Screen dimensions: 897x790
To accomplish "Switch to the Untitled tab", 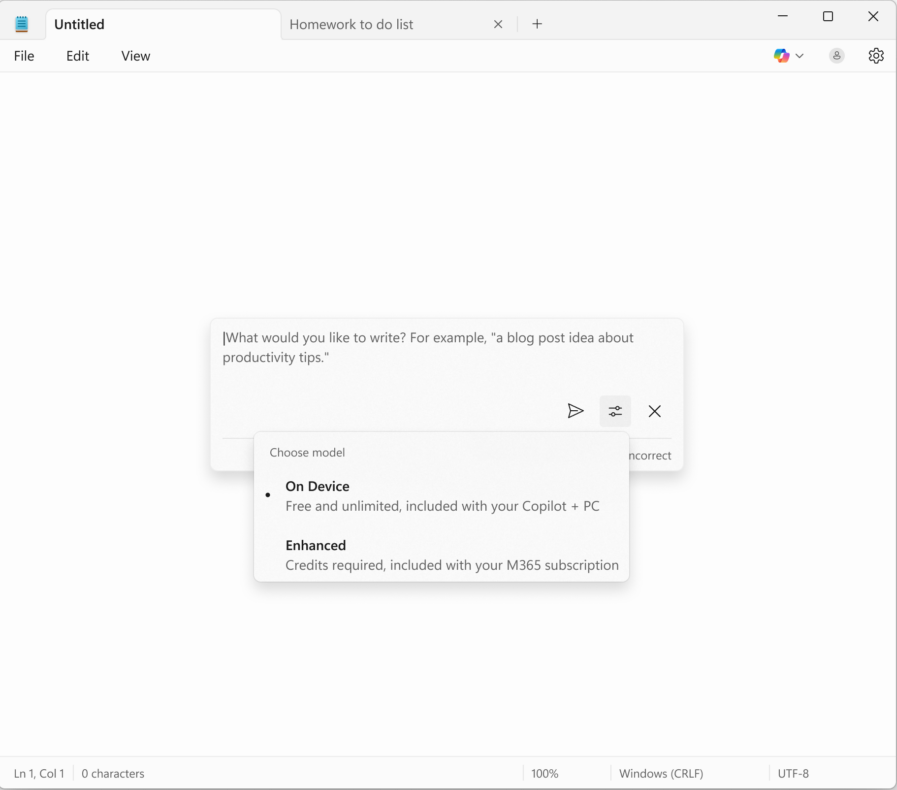I will coord(163,24).
